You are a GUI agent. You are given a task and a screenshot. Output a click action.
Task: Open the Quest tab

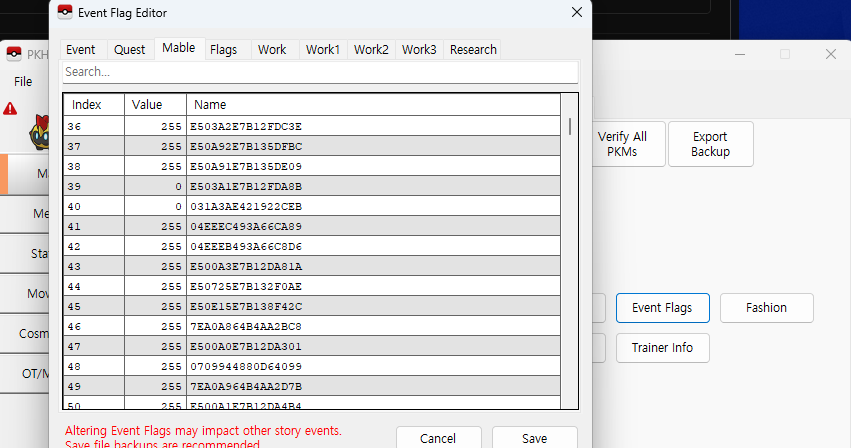click(129, 50)
